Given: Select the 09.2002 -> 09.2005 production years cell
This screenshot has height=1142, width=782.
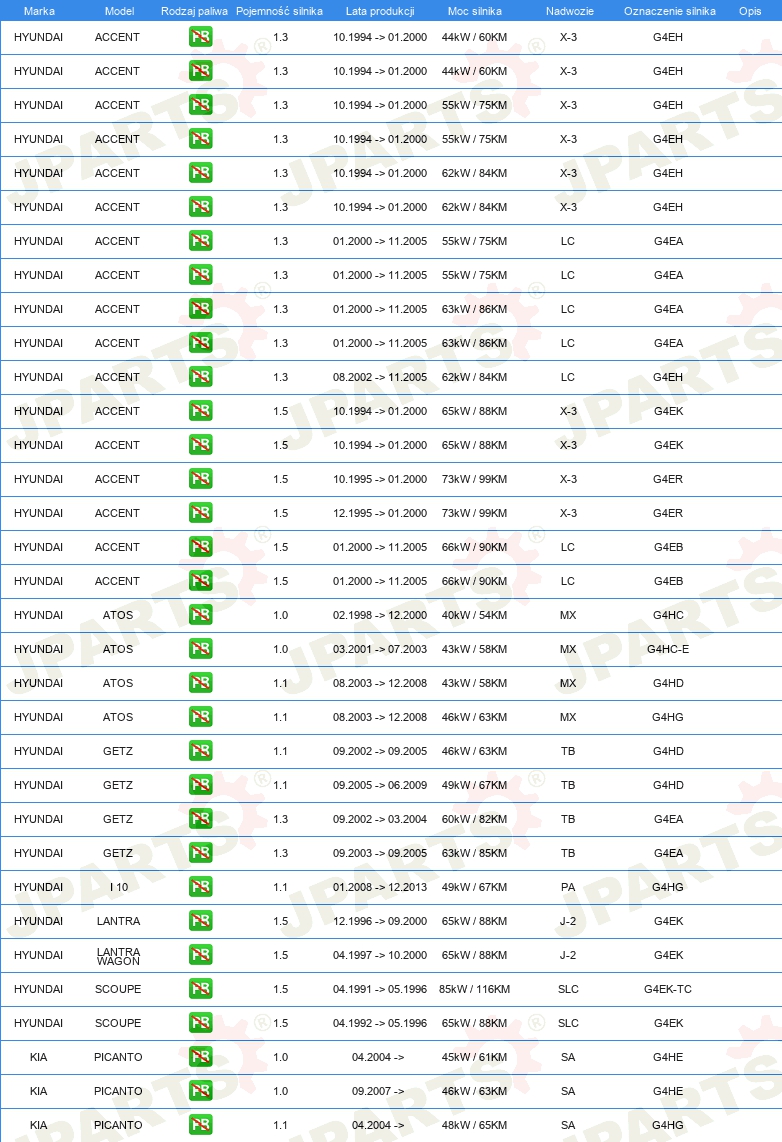Looking at the screenshot, I should click(x=380, y=751).
